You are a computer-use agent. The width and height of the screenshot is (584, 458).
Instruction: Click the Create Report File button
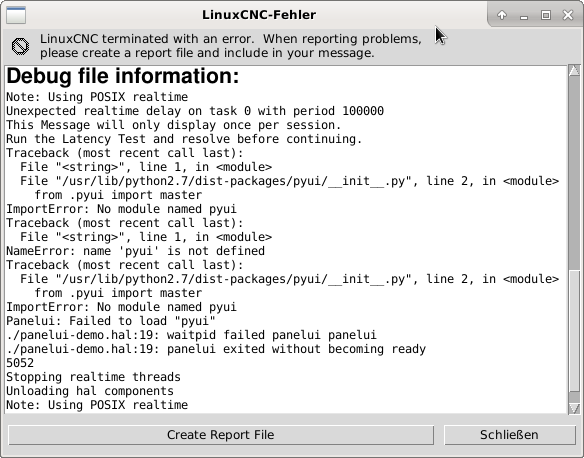[x=221, y=435]
